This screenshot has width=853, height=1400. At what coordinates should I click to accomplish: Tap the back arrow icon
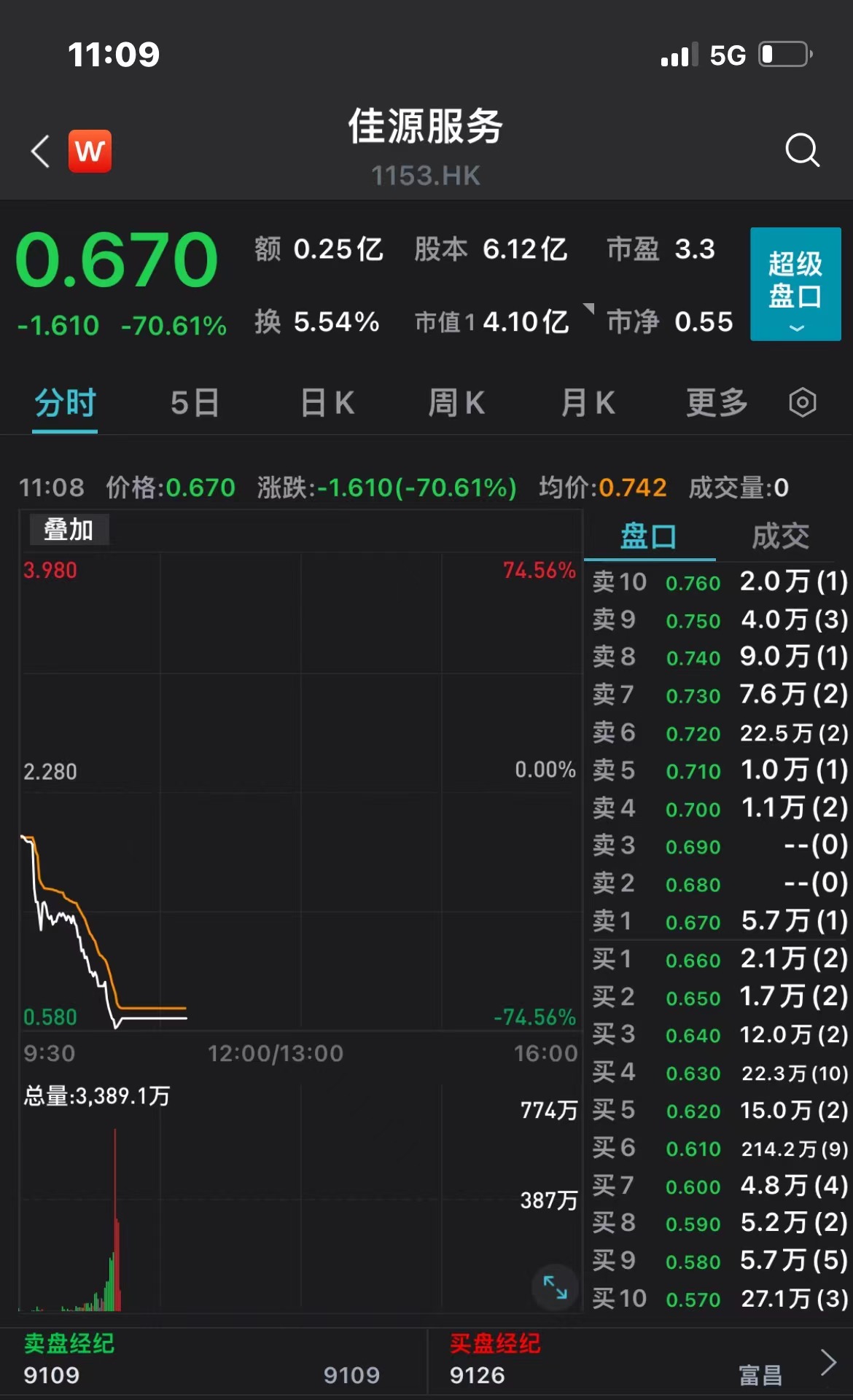click(x=41, y=152)
